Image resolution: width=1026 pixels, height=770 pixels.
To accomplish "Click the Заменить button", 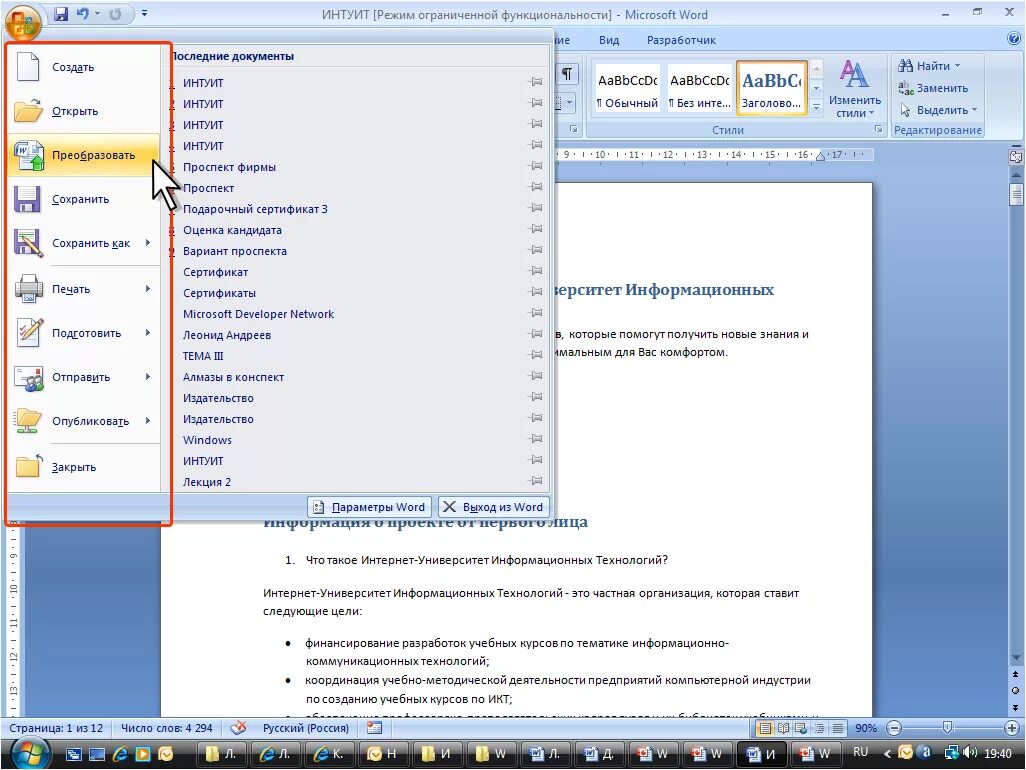I will pyautogui.click(x=932, y=88).
